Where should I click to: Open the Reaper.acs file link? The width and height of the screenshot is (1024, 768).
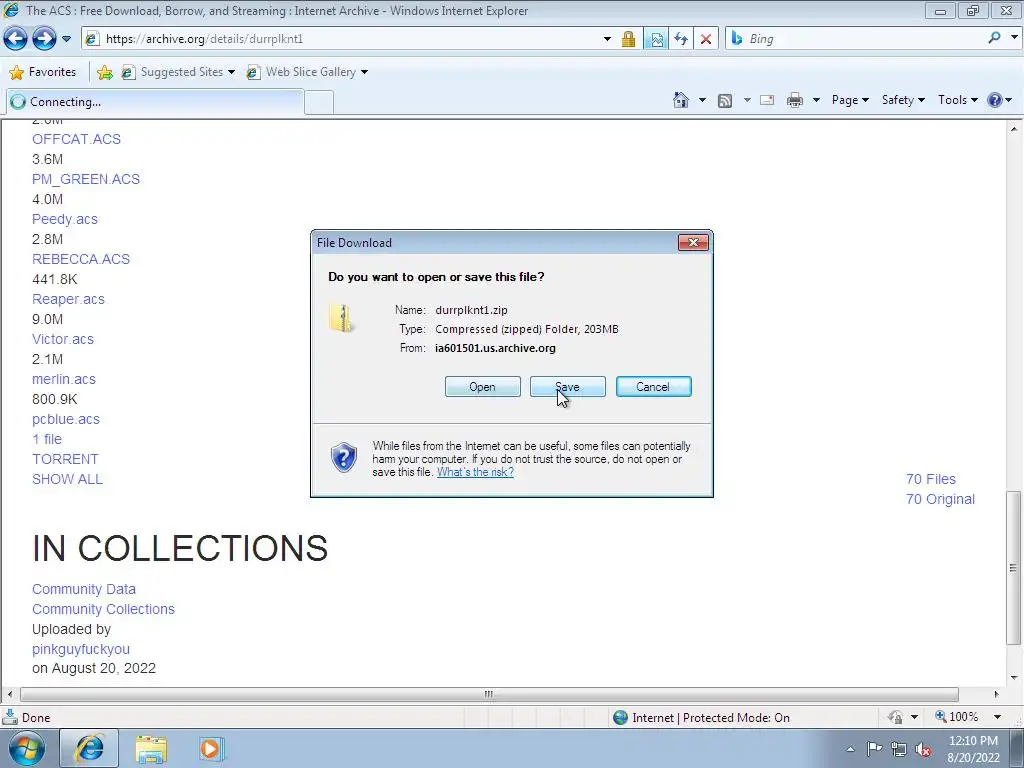click(68, 299)
